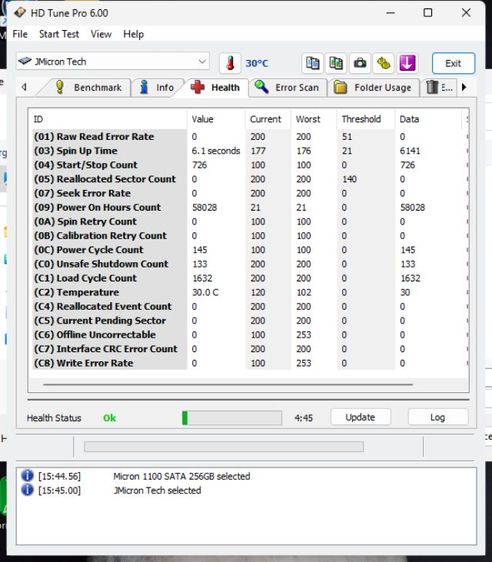Click the 30.0 C temperature value cell
The width and height of the screenshot is (492, 562).
coord(205,292)
